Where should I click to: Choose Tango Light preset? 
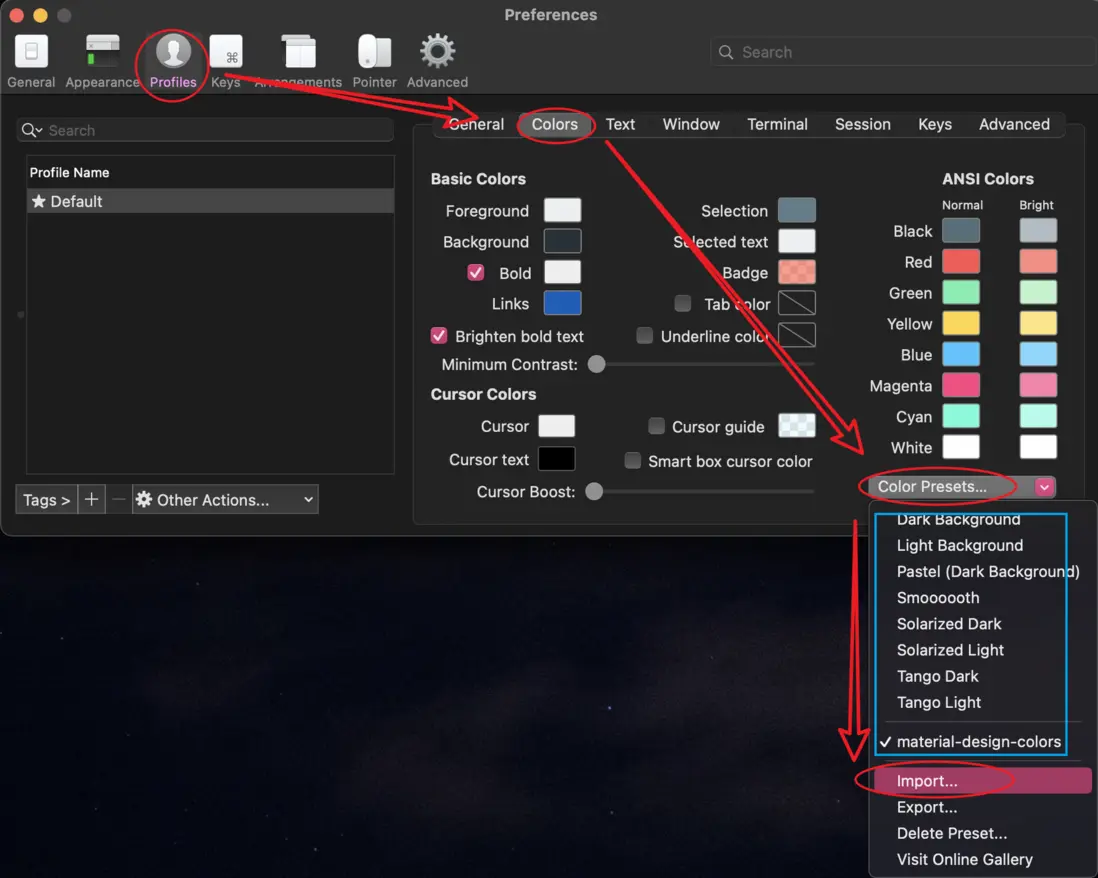click(x=982, y=702)
